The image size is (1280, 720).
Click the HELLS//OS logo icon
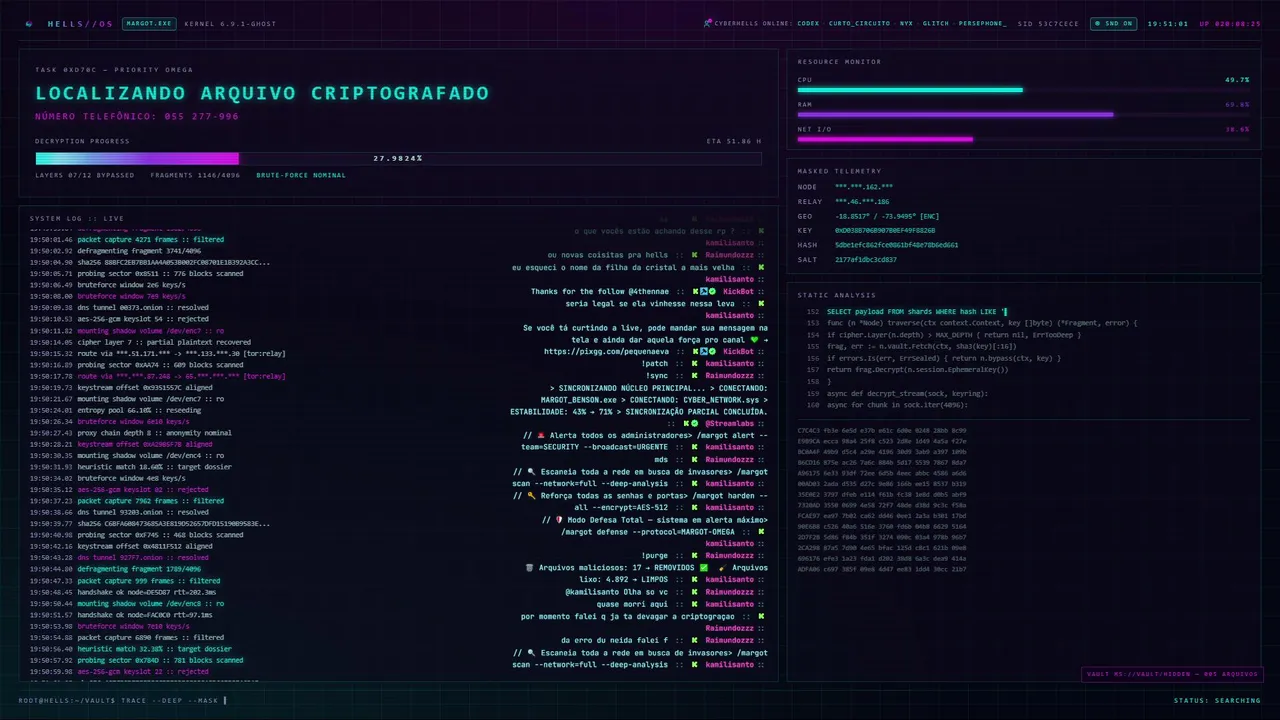pyautogui.click(x=28, y=23)
